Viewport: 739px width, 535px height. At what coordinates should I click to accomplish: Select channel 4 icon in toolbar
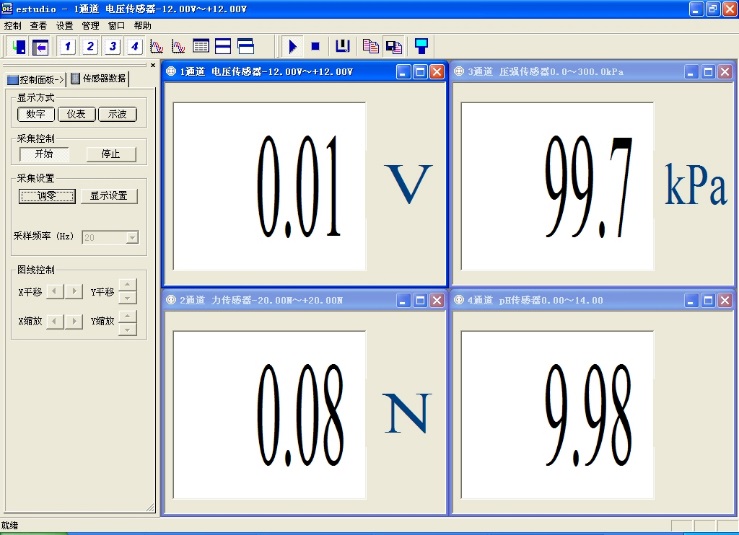click(134, 46)
